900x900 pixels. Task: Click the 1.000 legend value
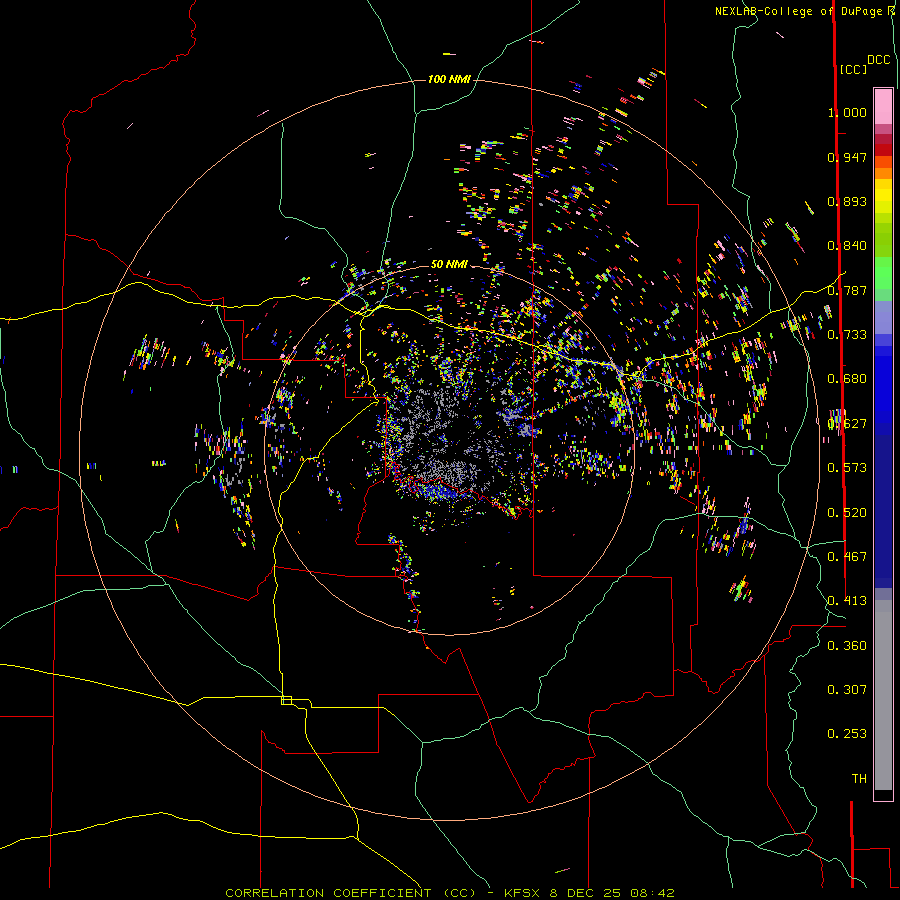point(847,112)
